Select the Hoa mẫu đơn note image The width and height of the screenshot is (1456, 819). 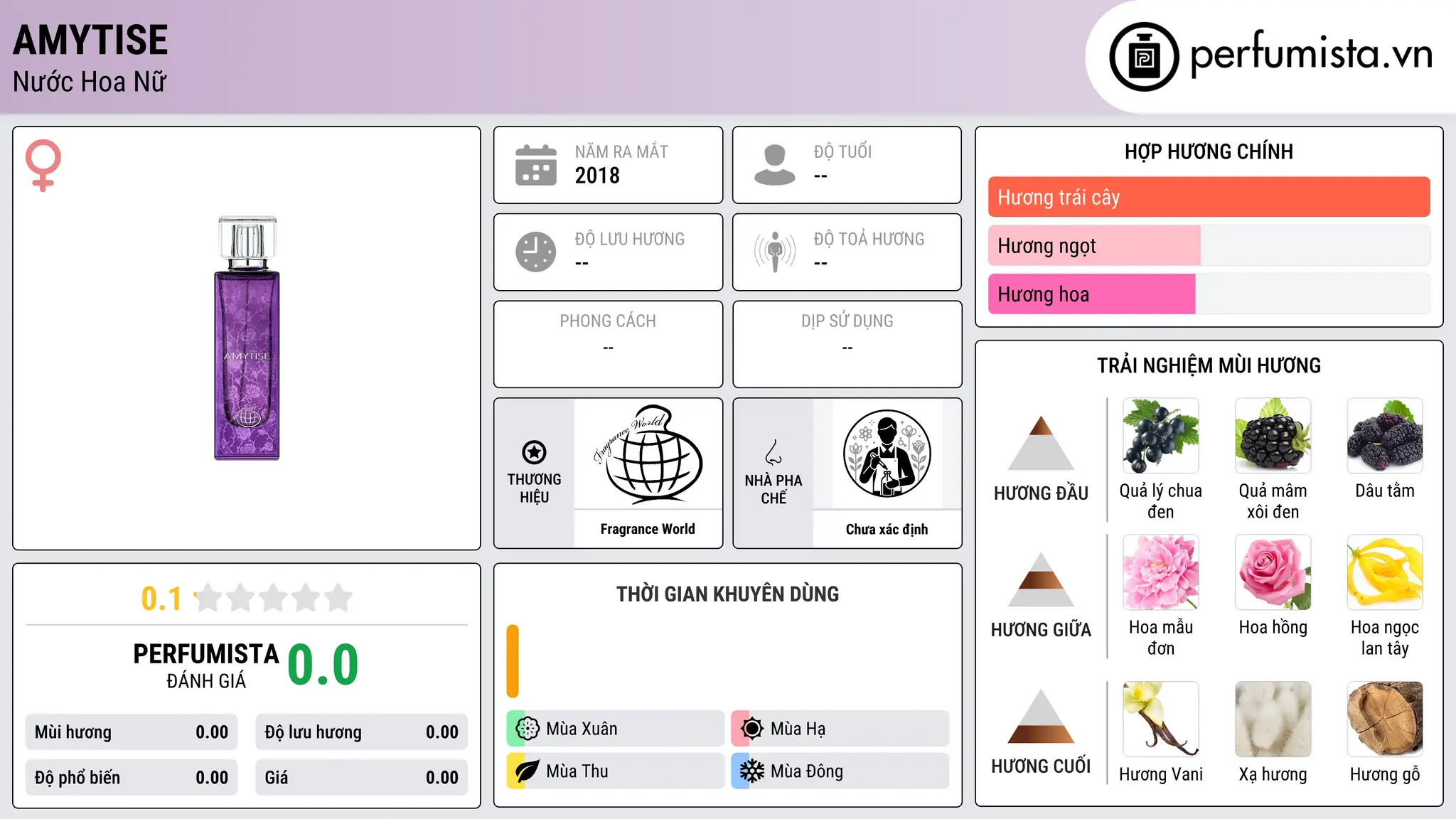1160,572
